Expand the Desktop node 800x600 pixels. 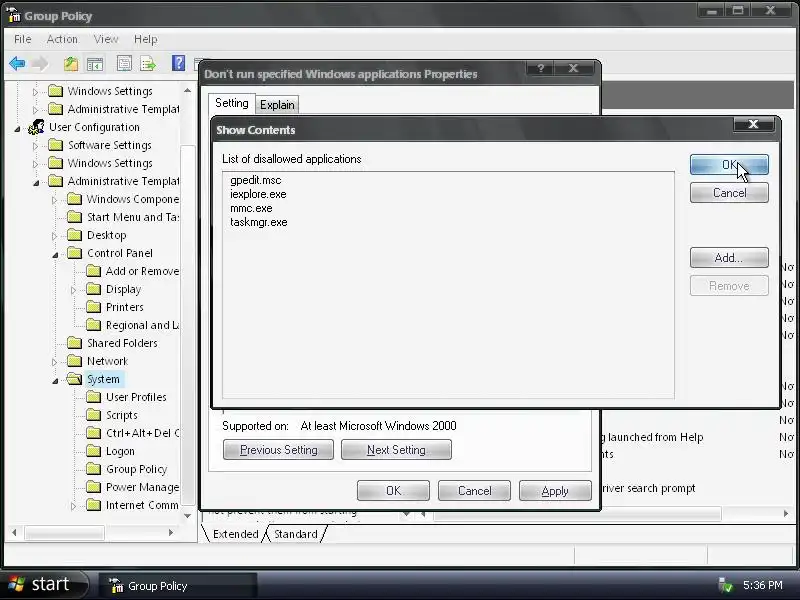(x=54, y=236)
